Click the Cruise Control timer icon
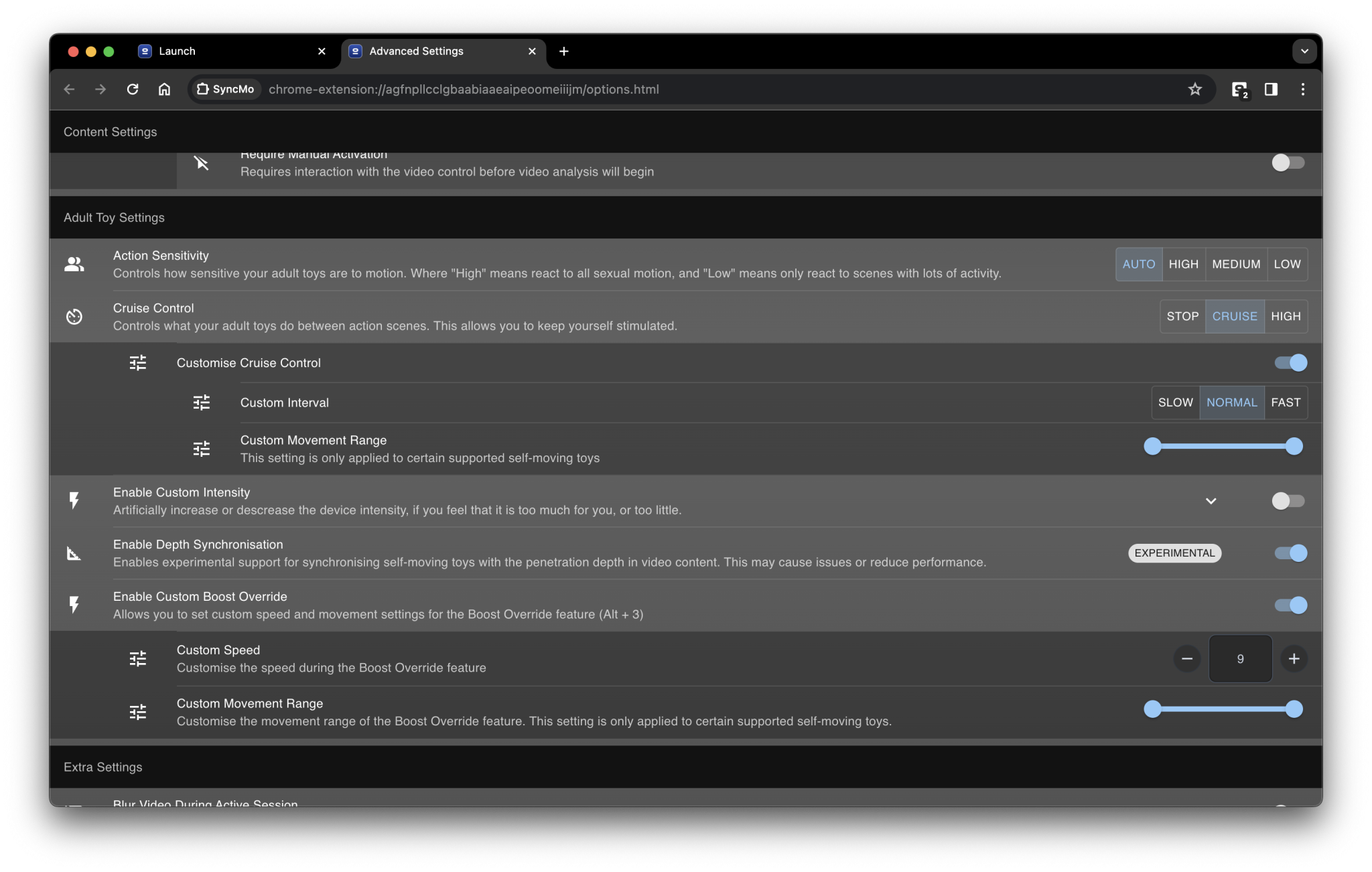The width and height of the screenshot is (1372, 872). click(x=74, y=316)
